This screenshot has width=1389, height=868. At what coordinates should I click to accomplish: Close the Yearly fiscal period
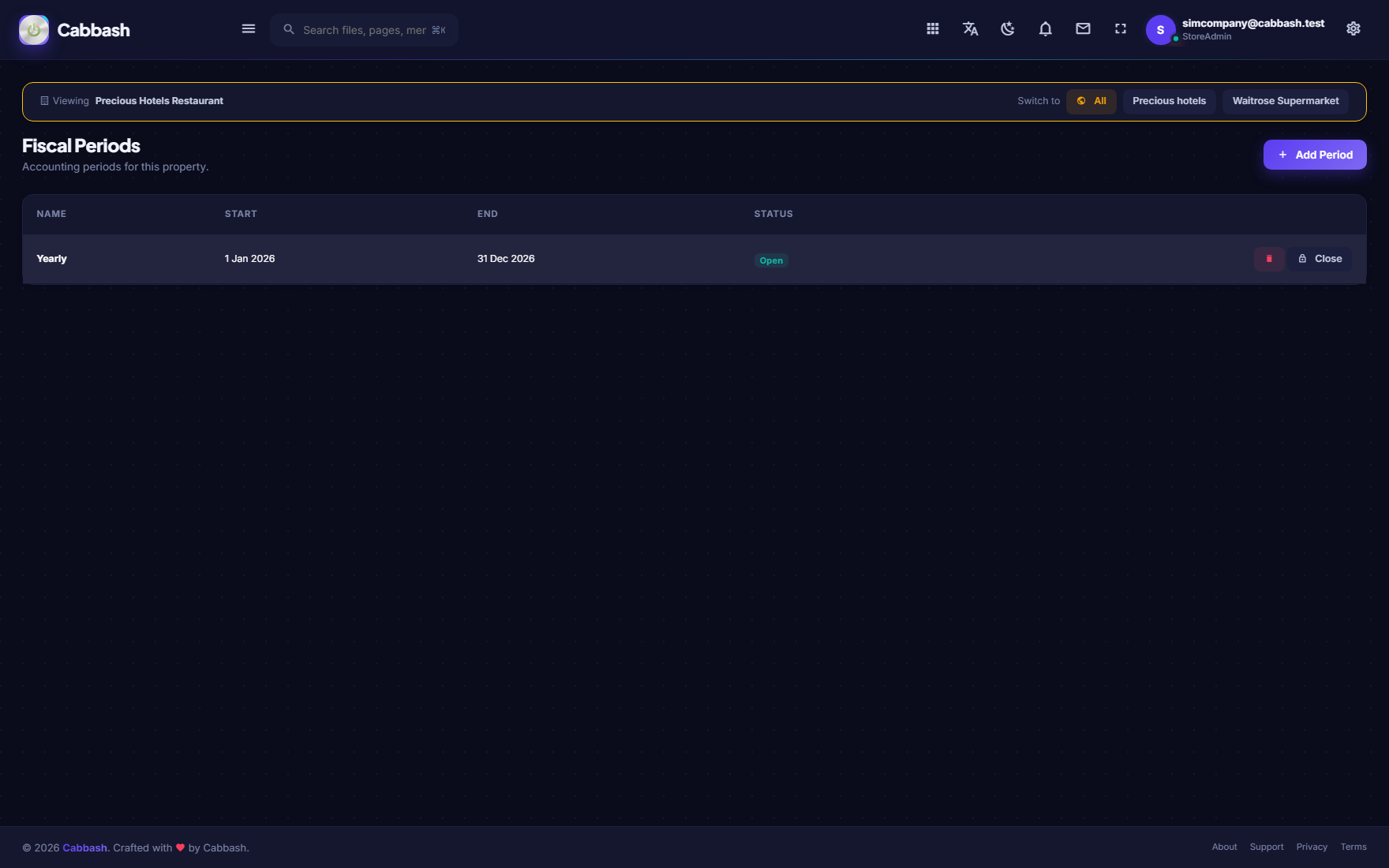tap(1320, 259)
